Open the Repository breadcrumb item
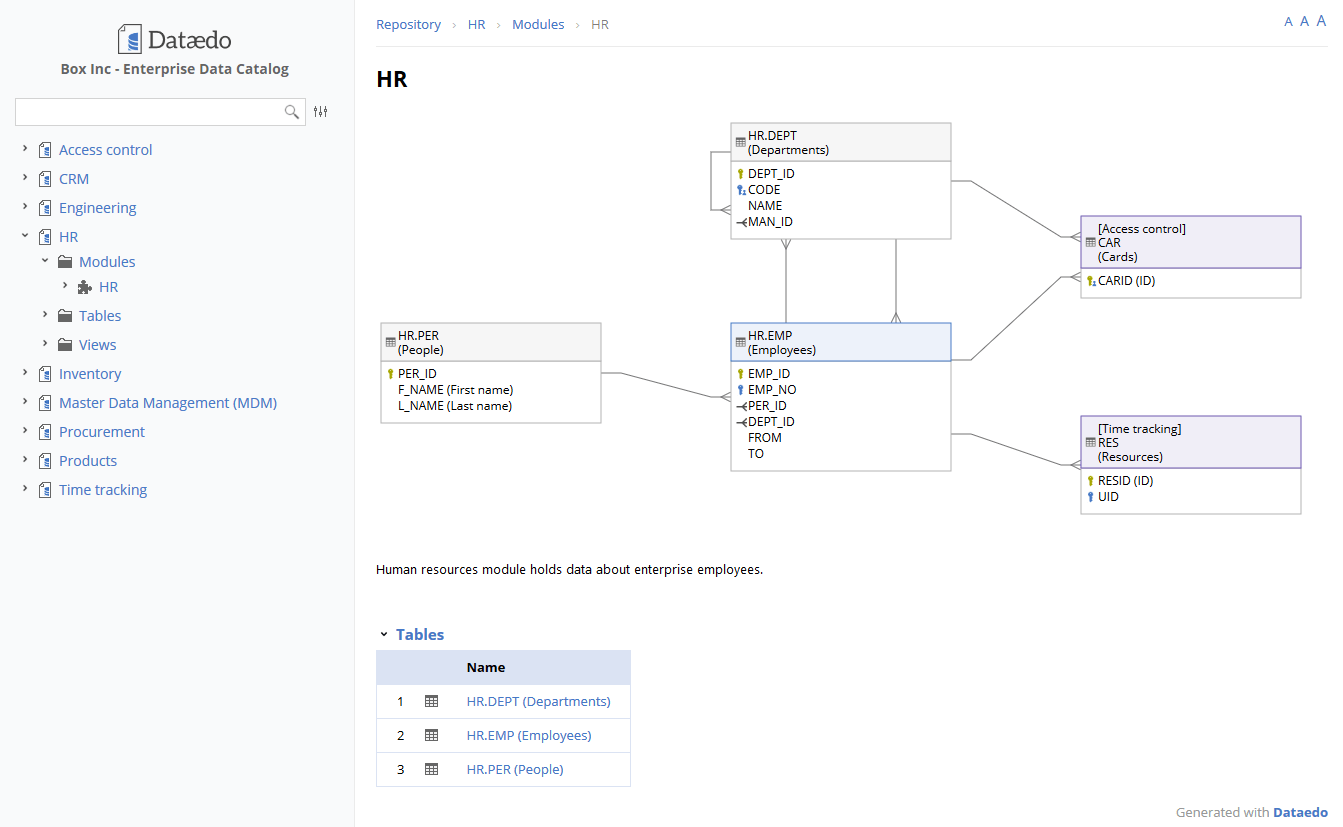This screenshot has width=1343, height=827. (x=408, y=24)
